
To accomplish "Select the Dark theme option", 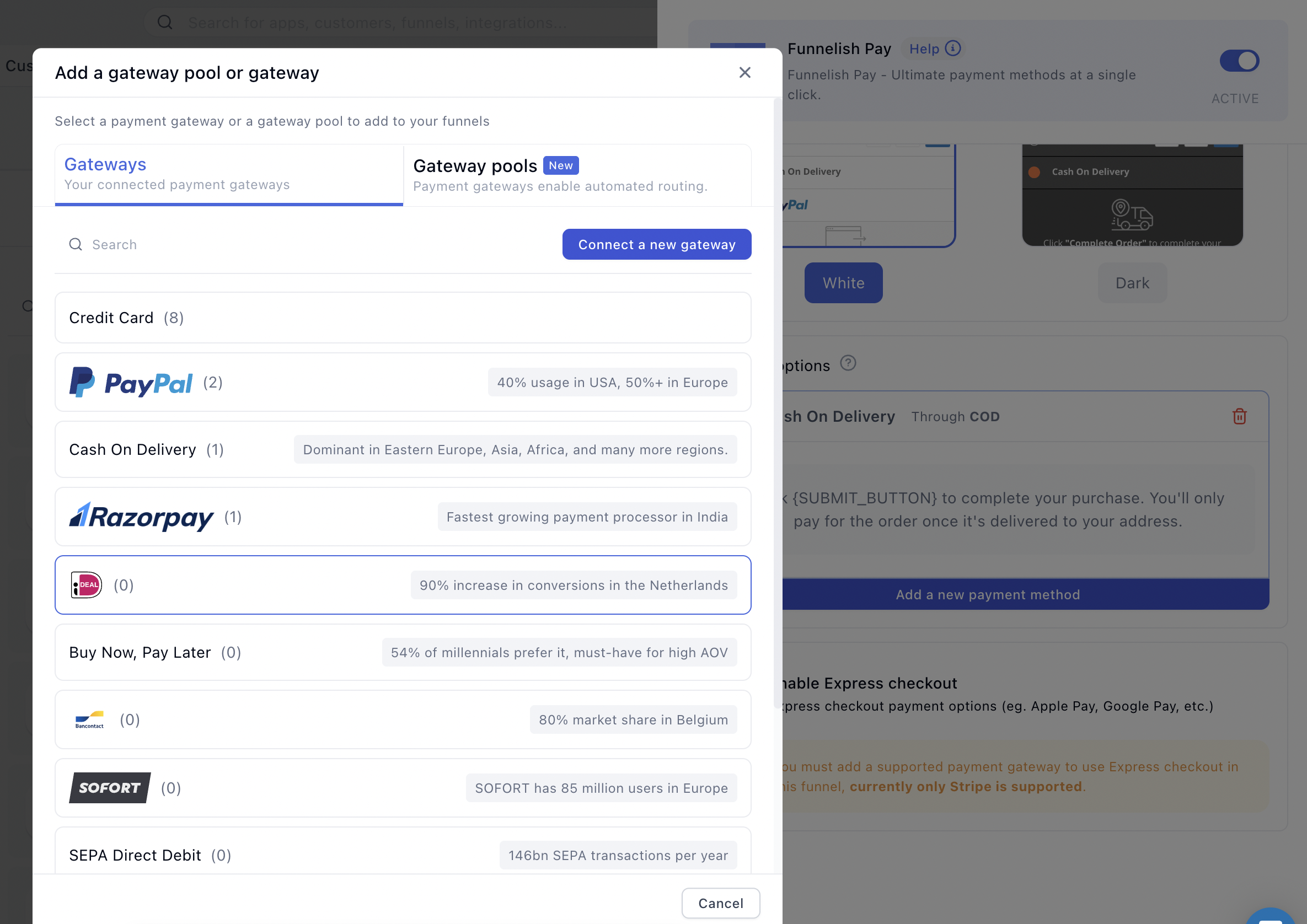I will click(x=1132, y=283).
